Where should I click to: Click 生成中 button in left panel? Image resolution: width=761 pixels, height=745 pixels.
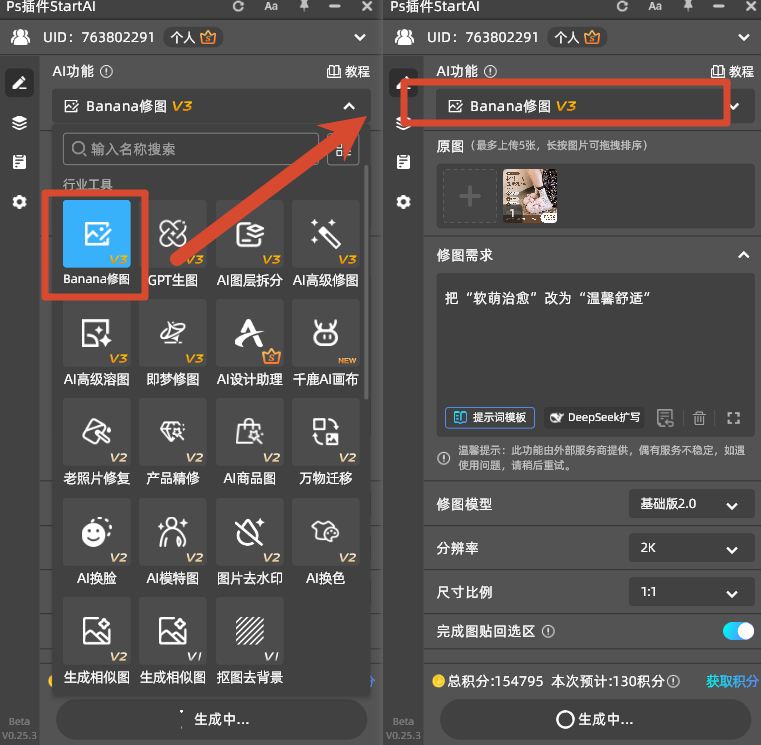[x=212, y=719]
